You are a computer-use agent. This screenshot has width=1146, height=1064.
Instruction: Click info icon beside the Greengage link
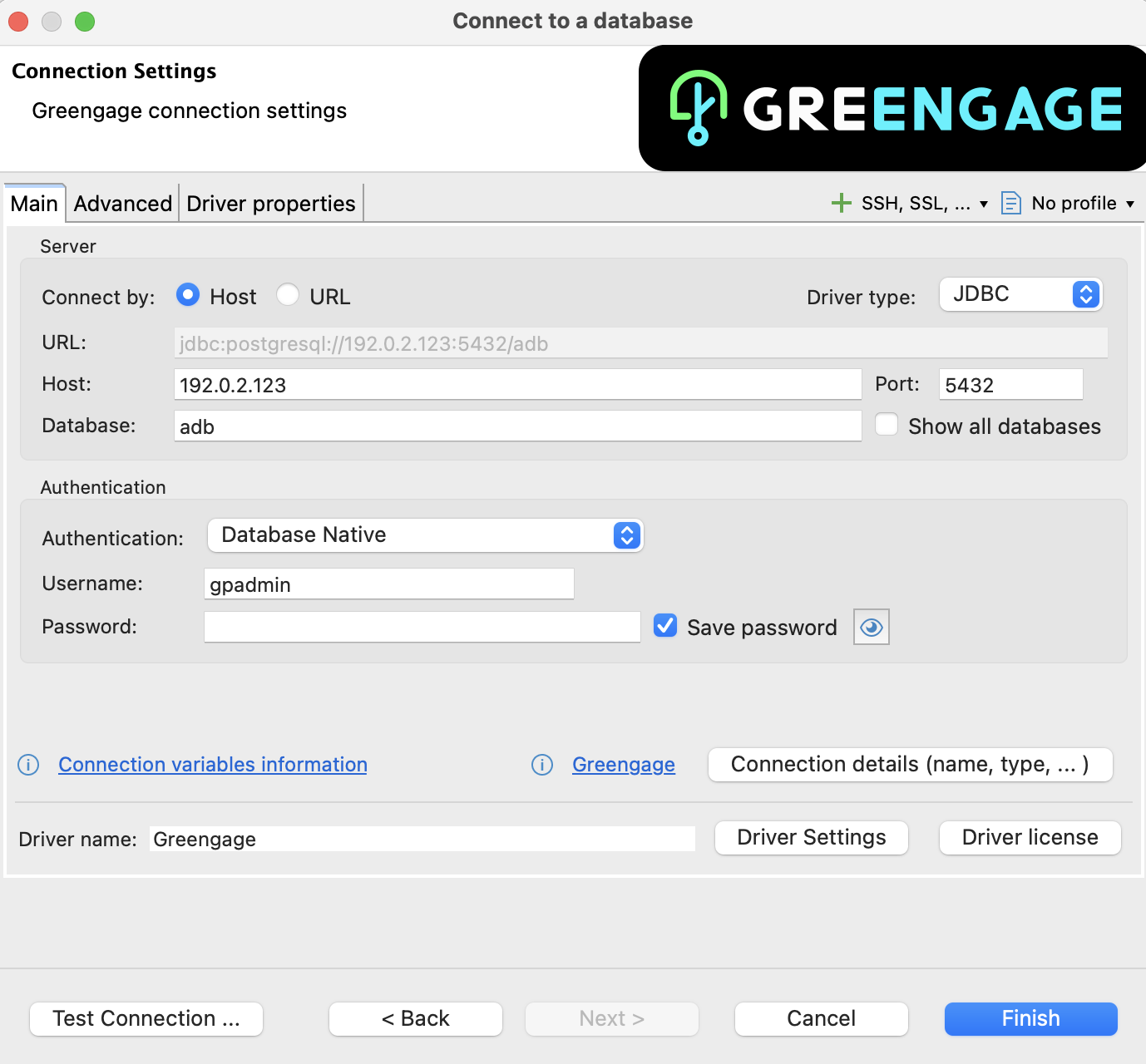click(542, 765)
